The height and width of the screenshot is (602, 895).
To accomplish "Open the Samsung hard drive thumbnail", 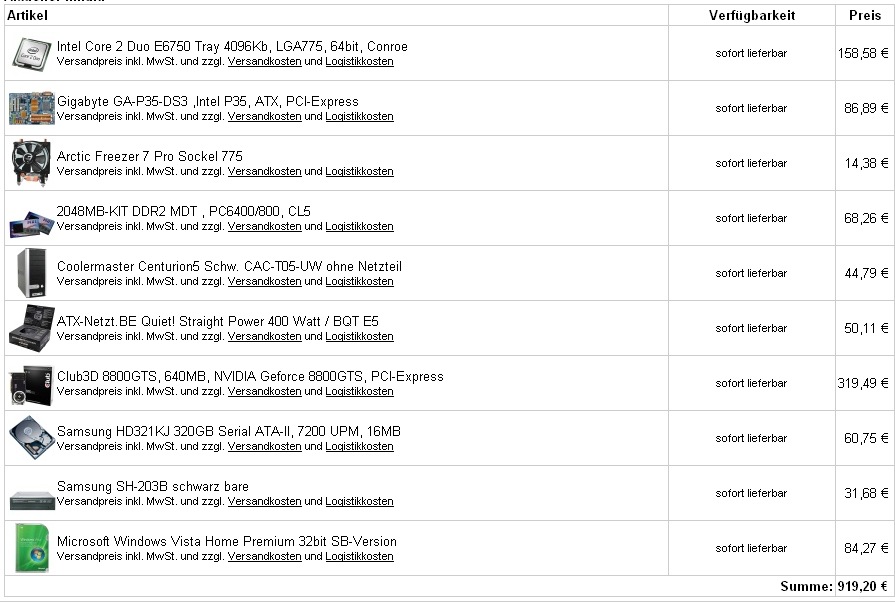I will [x=32, y=438].
